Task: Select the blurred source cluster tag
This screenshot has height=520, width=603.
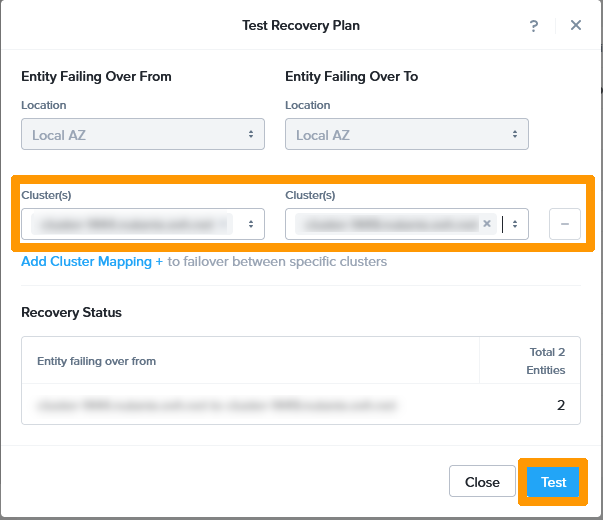Action: click(x=132, y=224)
